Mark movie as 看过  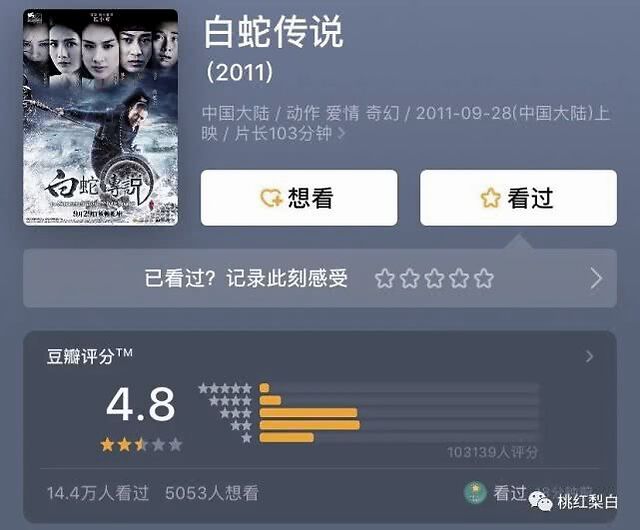[x=518, y=198]
